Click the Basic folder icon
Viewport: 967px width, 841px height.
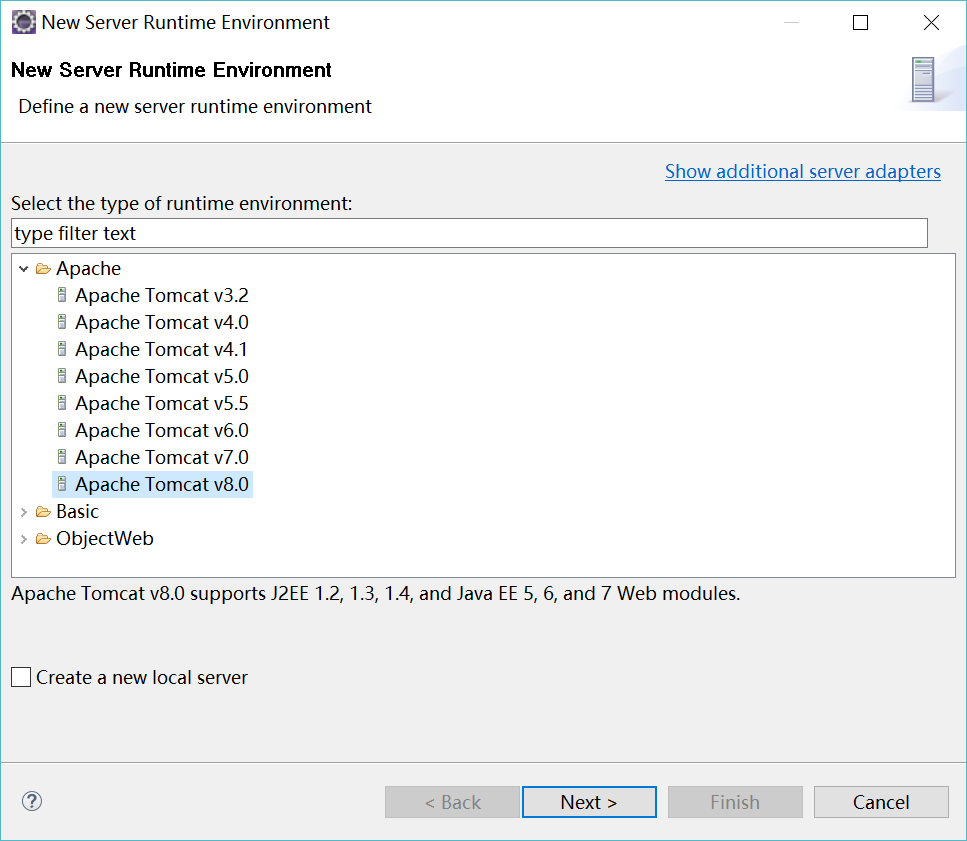43,512
